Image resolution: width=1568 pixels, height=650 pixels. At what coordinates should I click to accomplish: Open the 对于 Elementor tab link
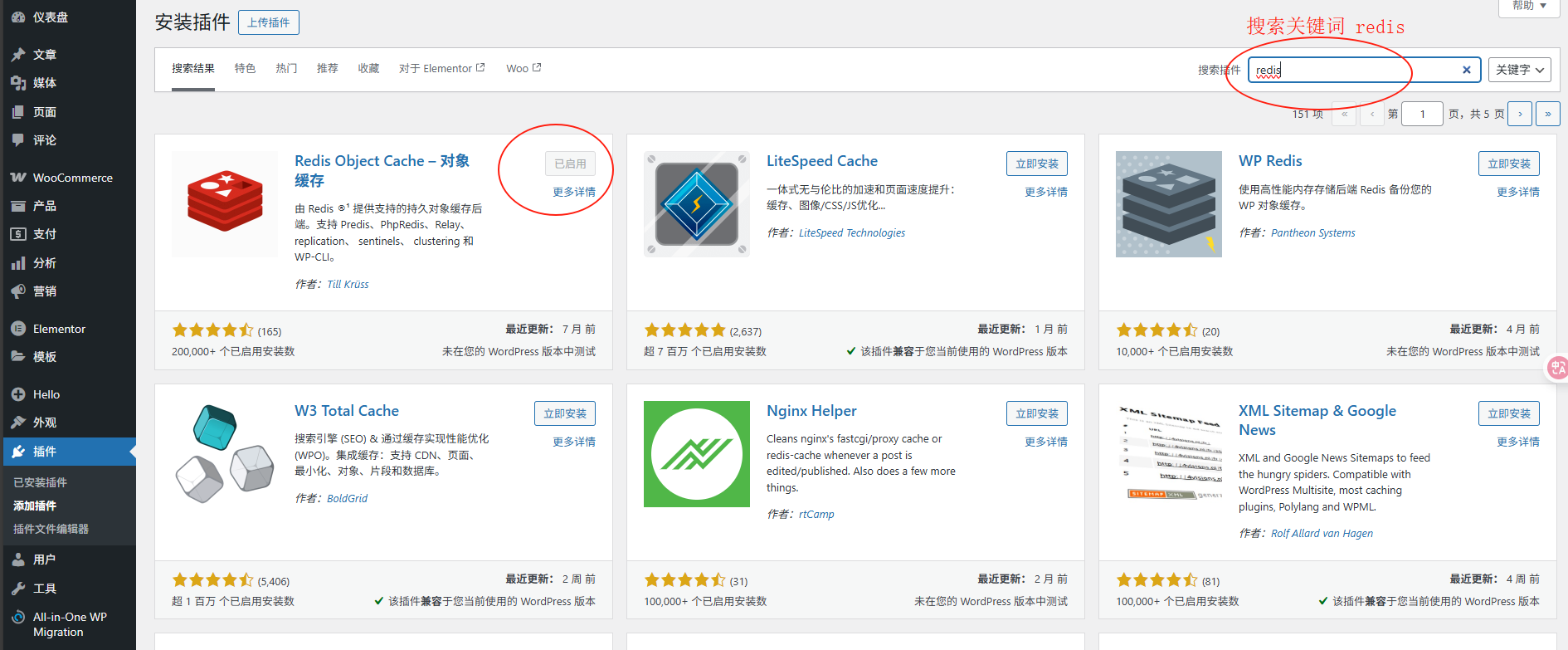(442, 68)
